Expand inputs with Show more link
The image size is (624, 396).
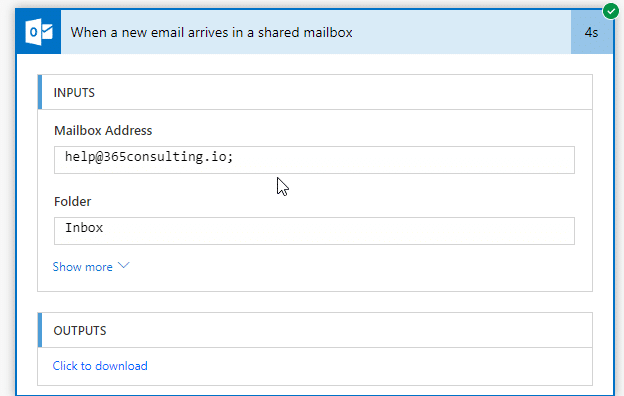click(x=83, y=267)
